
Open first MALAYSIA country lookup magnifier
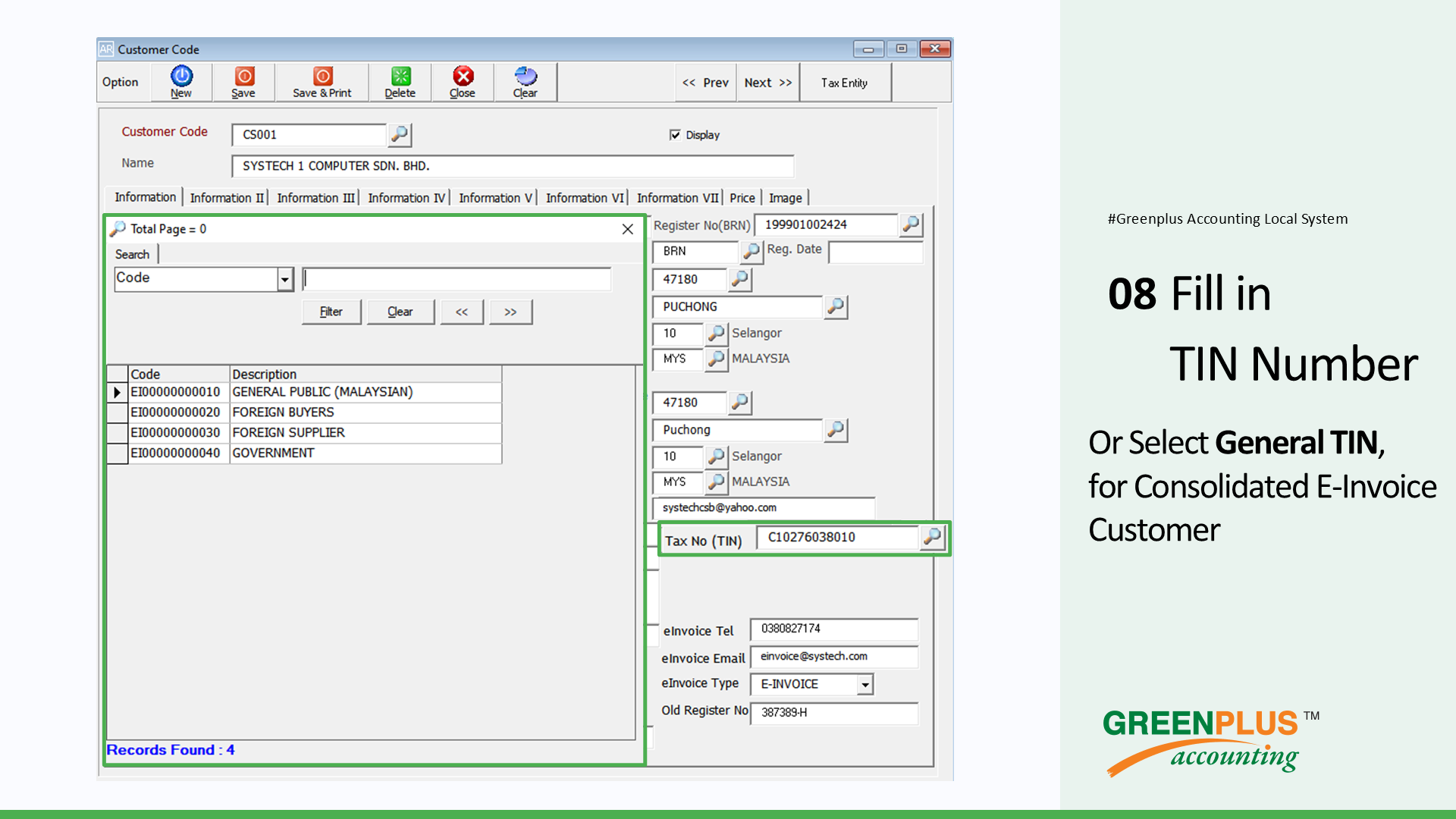(716, 359)
